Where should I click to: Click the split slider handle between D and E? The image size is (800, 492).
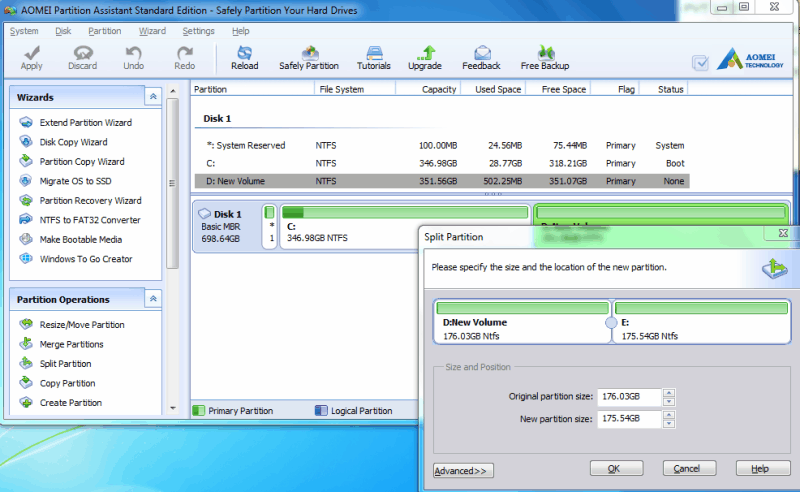[x=611, y=323]
